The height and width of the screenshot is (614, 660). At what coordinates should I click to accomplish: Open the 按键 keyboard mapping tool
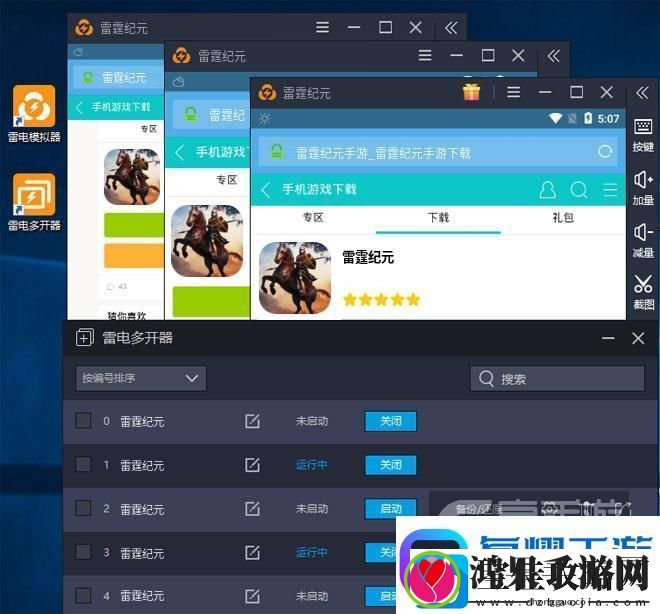click(x=643, y=135)
